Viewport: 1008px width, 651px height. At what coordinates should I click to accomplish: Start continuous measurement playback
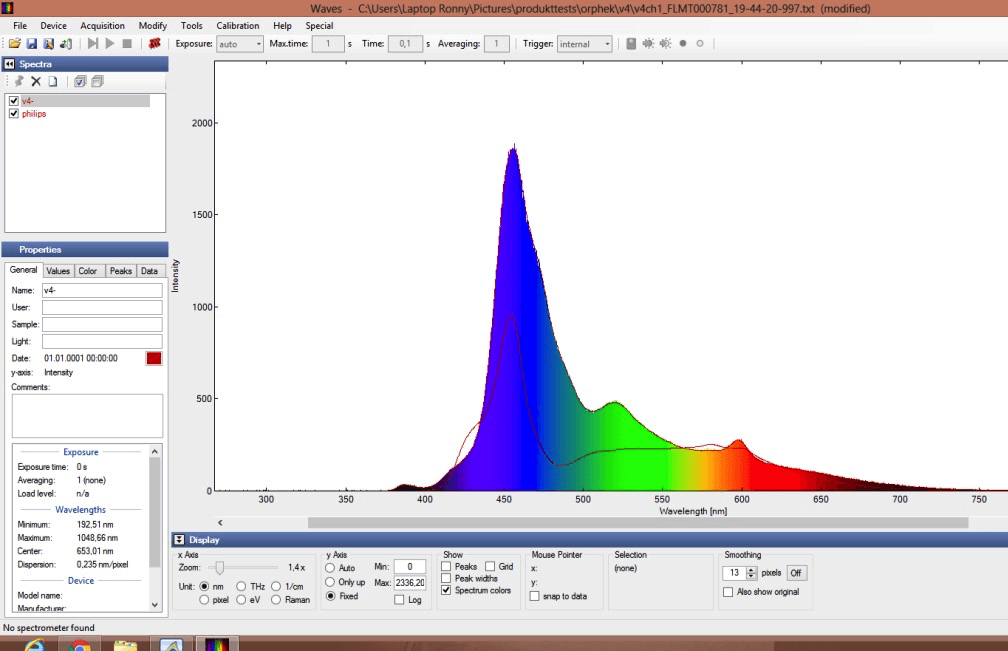coord(110,43)
